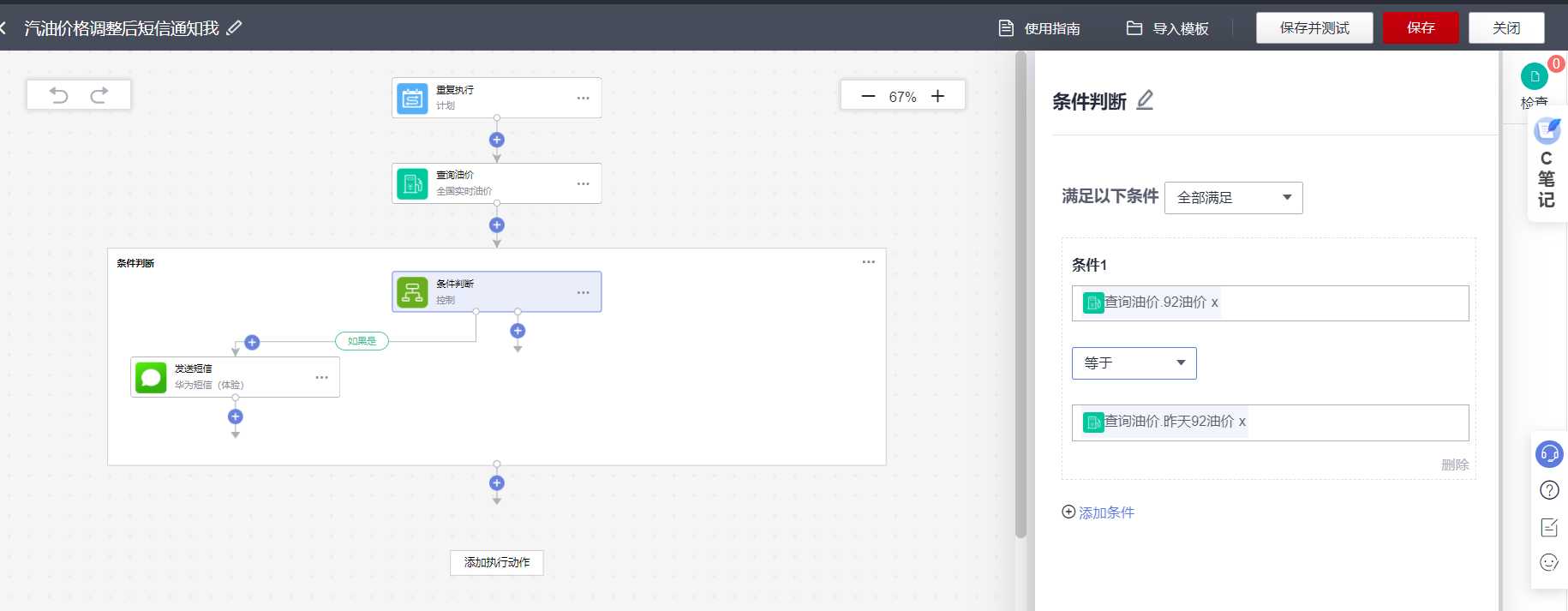Open the 等于 operator dropdown
This screenshot has height=611, width=1568.
1134,363
